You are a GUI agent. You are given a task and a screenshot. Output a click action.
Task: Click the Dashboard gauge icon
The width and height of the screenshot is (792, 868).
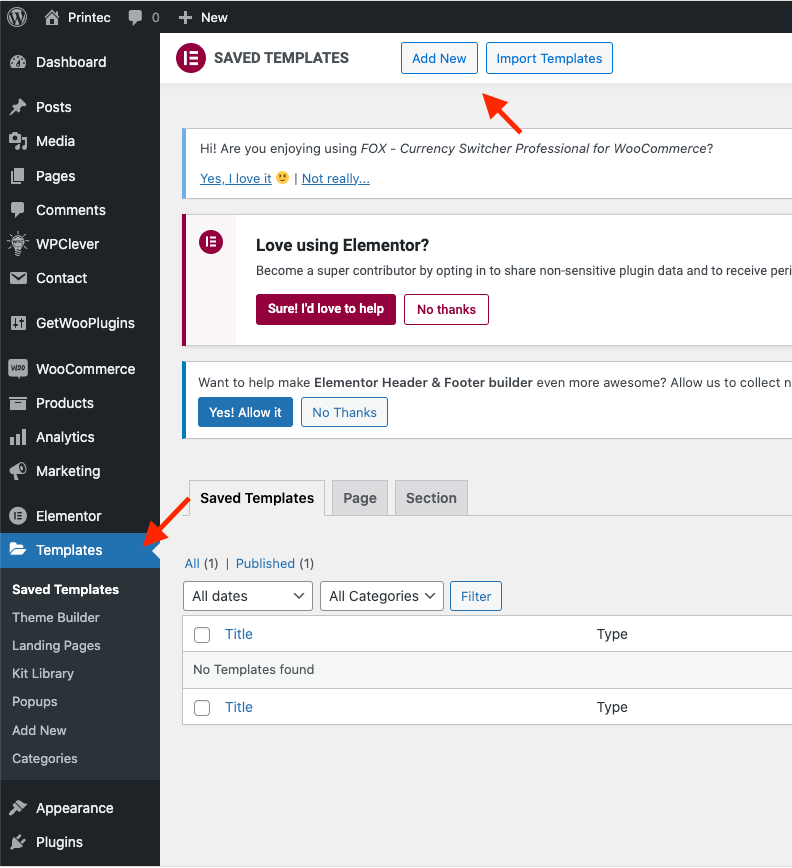17,62
